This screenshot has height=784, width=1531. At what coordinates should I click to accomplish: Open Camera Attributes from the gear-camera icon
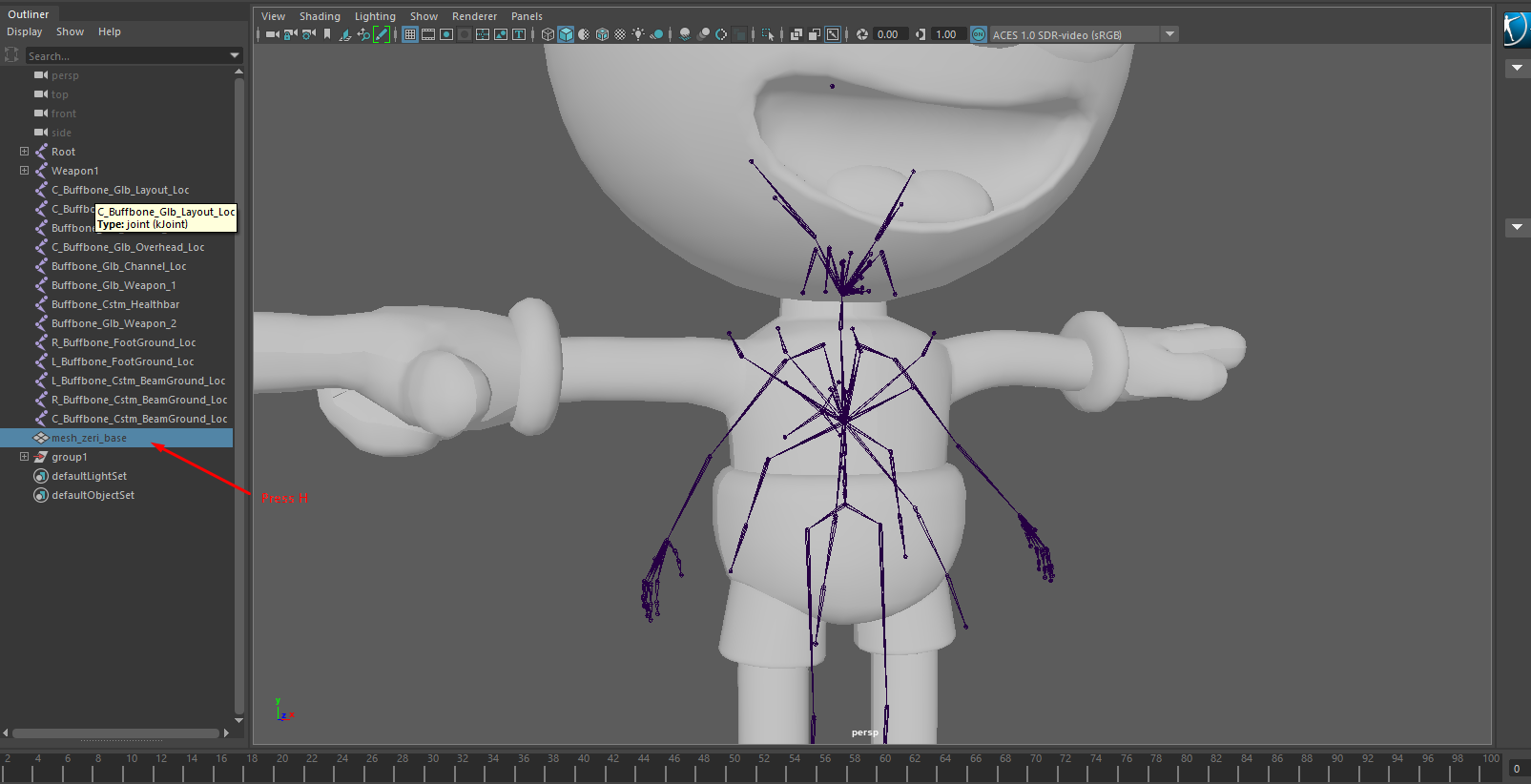[x=309, y=34]
